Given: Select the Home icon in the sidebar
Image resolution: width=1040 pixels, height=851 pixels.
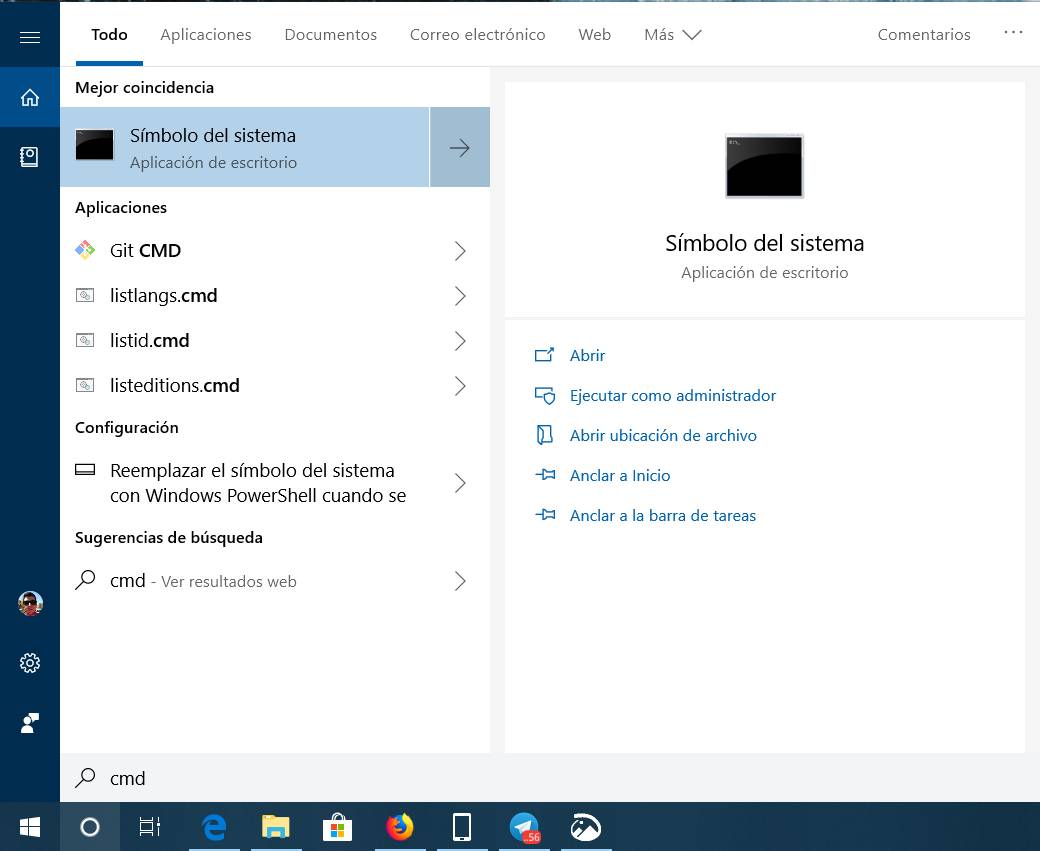Looking at the screenshot, I should 30,97.
